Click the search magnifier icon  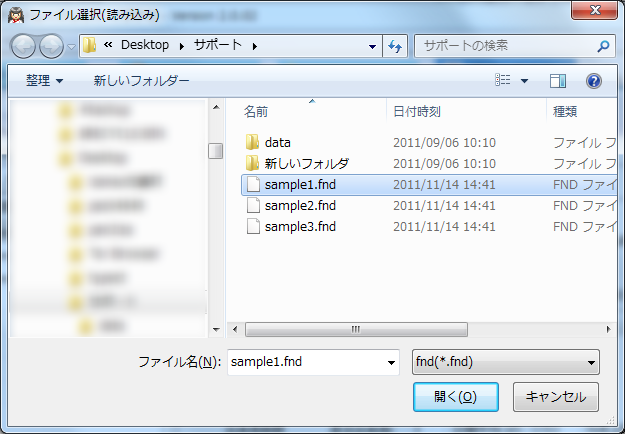coord(603,46)
